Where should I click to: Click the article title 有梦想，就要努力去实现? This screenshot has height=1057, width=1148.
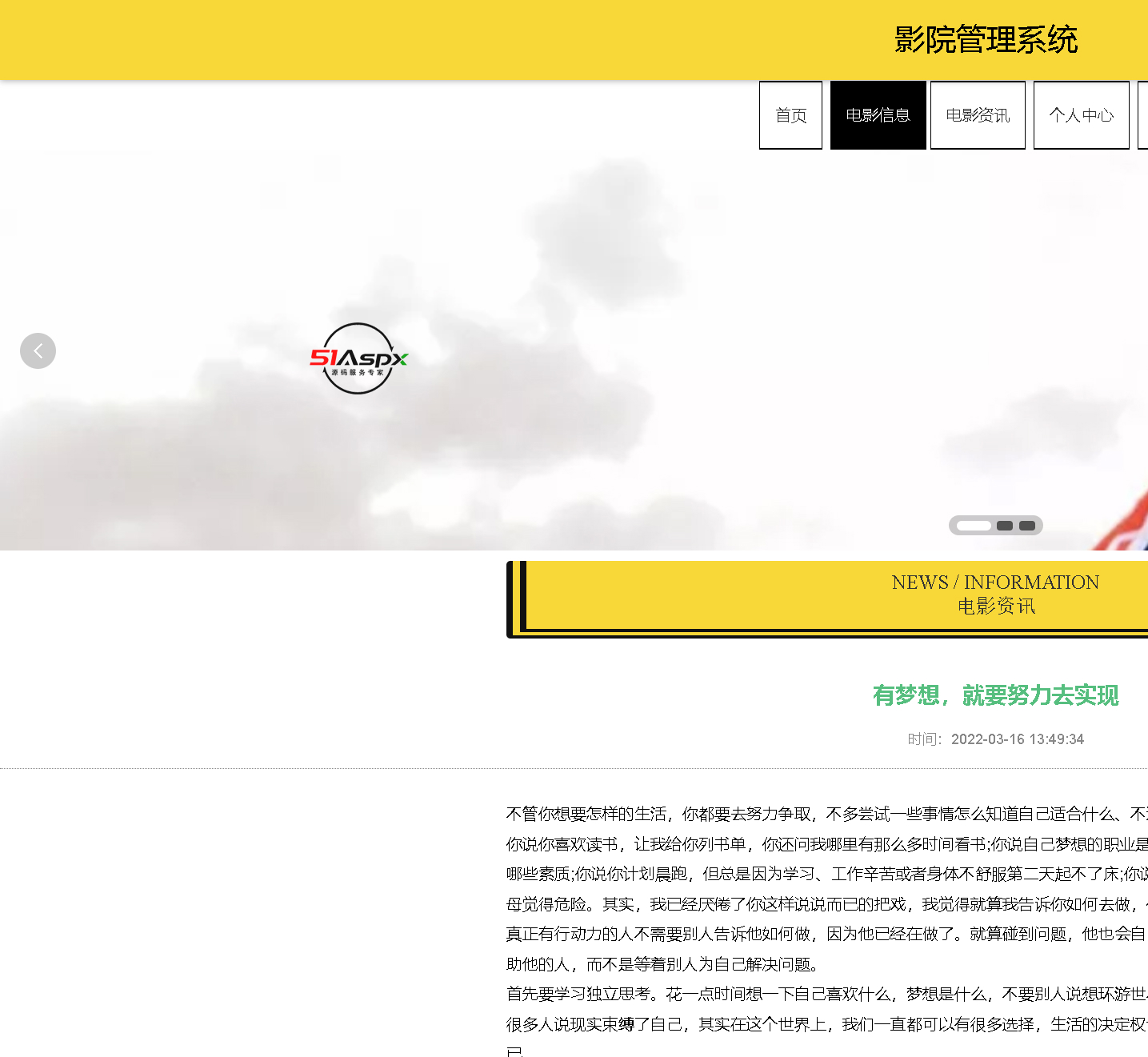click(x=995, y=695)
